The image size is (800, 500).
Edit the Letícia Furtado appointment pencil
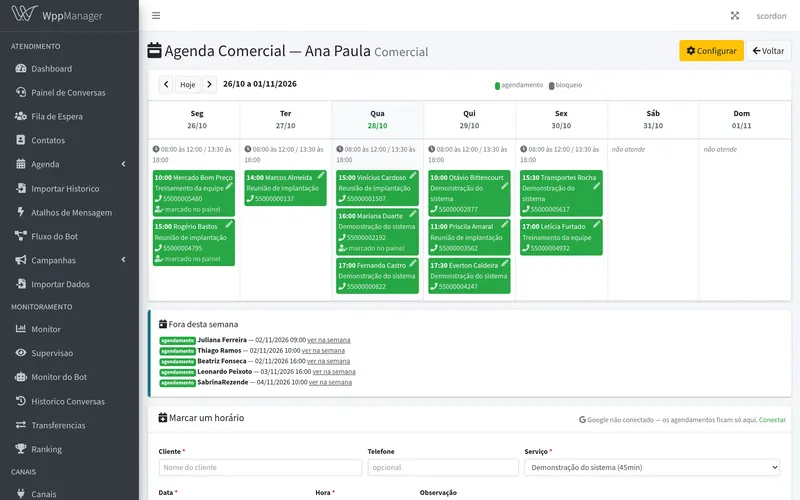tap(596, 224)
